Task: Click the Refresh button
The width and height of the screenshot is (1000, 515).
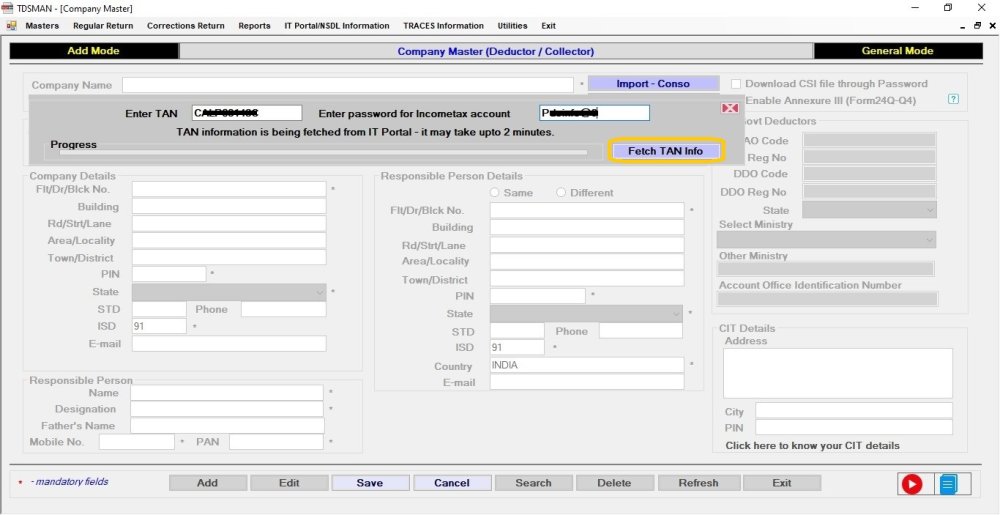Action: tap(698, 483)
